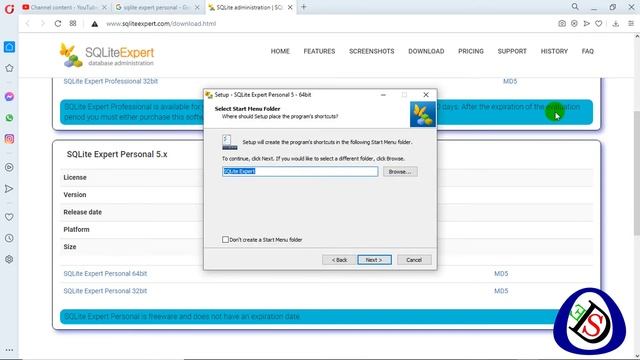Click the forward navigation arrow
Image resolution: width=640 pixels, height=360 pixels.
[42, 24]
